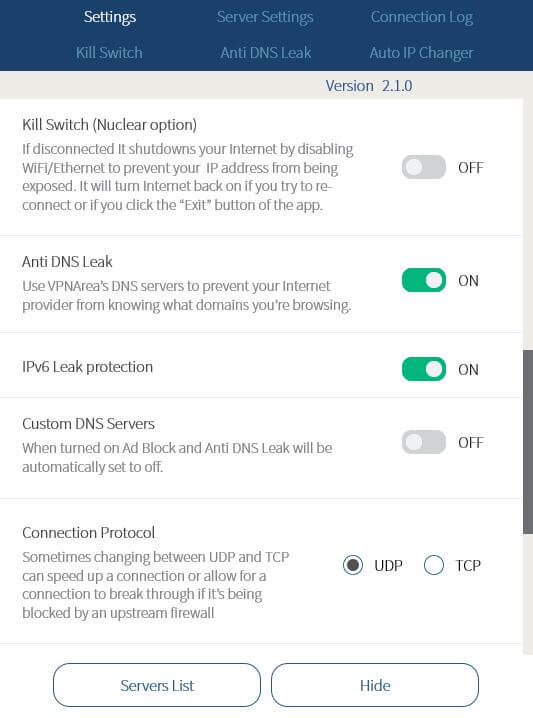The image size is (533, 718).
Task: Select the Anti DNS Leak tab
Action: [x=266, y=53]
